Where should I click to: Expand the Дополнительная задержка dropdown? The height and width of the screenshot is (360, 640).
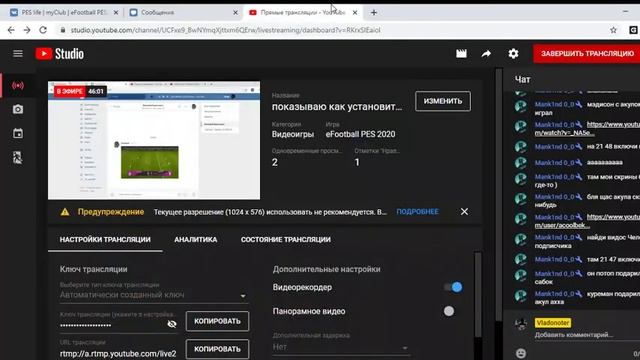click(341, 347)
